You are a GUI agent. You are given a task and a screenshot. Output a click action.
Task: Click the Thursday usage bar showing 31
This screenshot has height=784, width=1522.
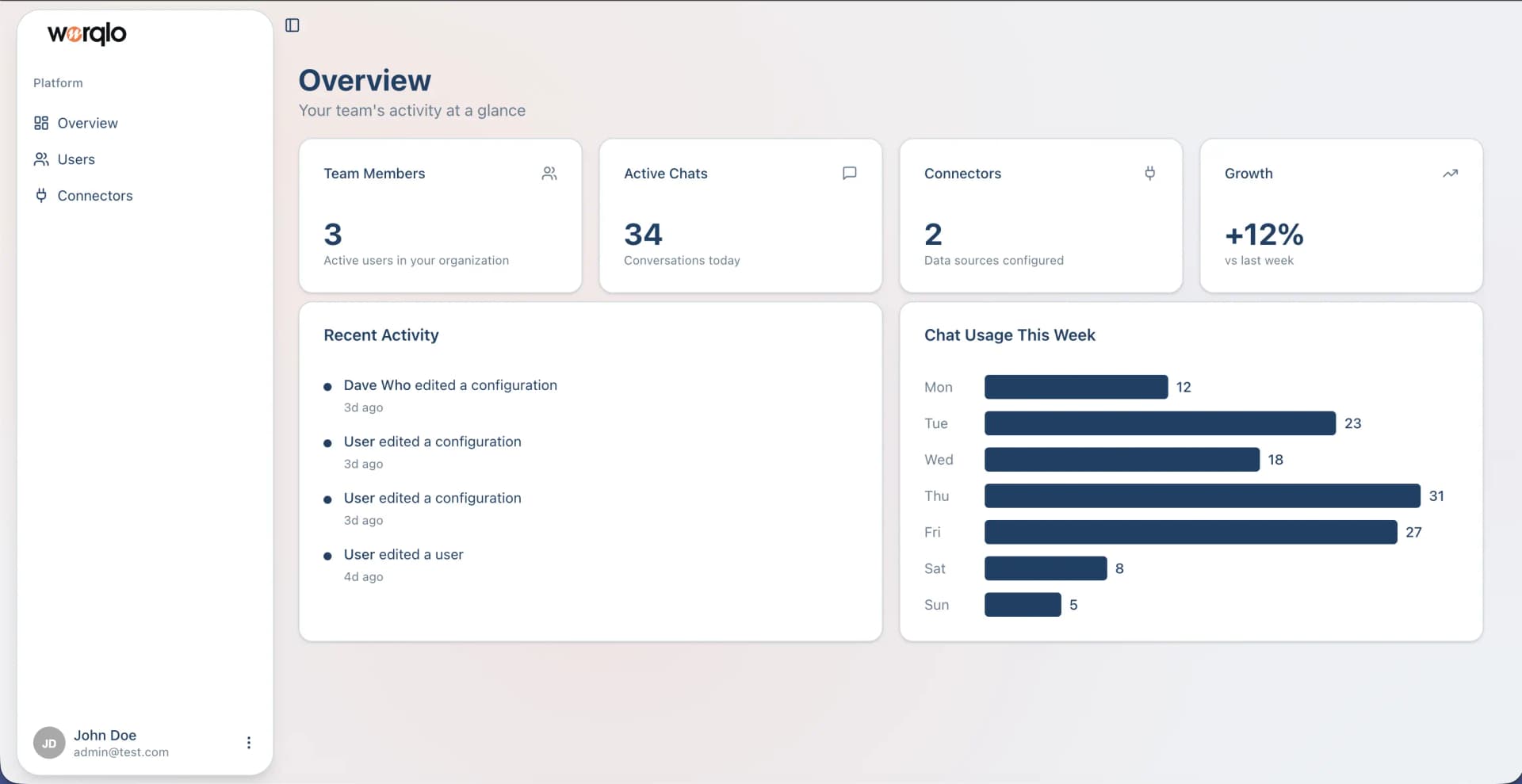(x=1202, y=495)
